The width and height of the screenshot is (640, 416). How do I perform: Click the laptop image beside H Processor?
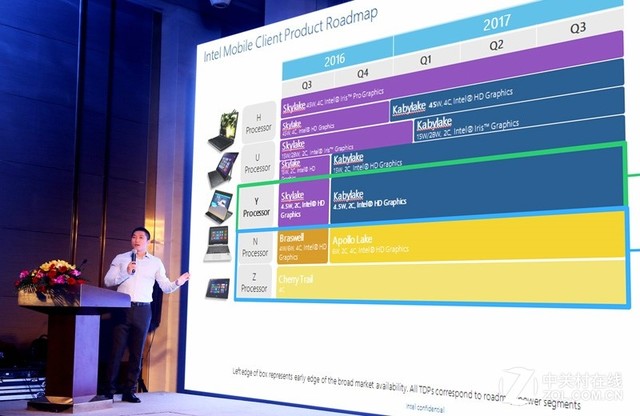click(x=223, y=131)
